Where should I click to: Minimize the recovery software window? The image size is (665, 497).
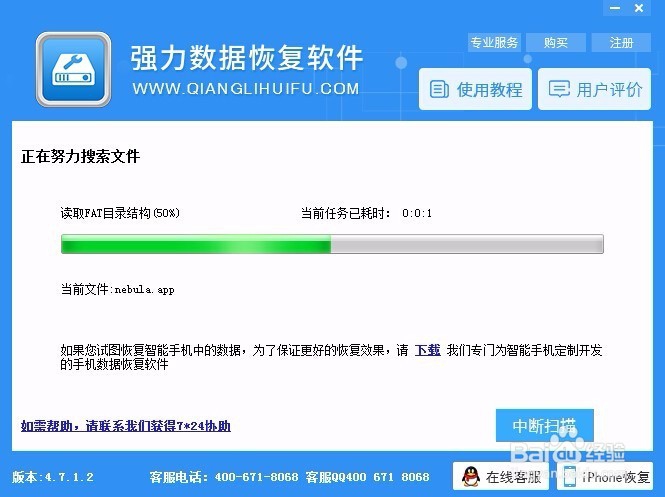click(615, 8)
